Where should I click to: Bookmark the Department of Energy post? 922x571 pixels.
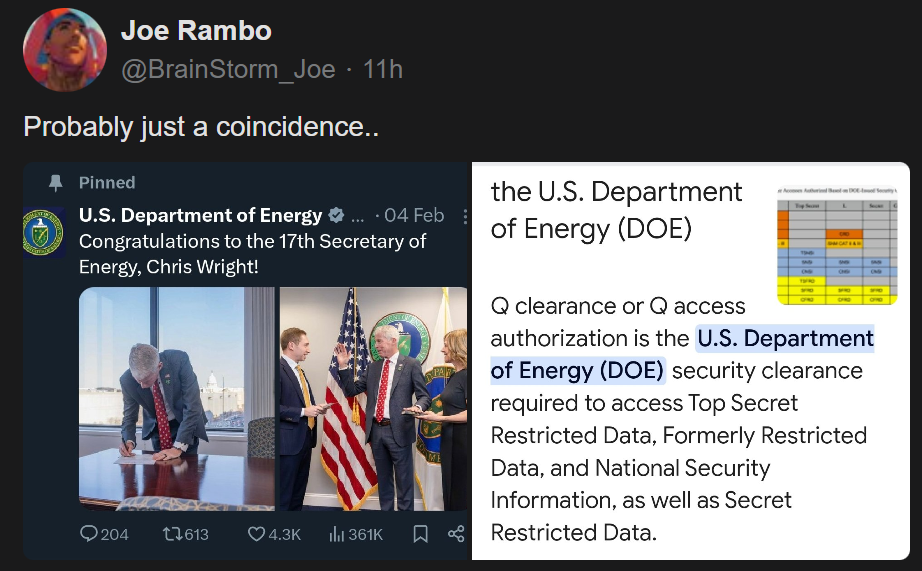pyautogui.click(x=421, y=534)
